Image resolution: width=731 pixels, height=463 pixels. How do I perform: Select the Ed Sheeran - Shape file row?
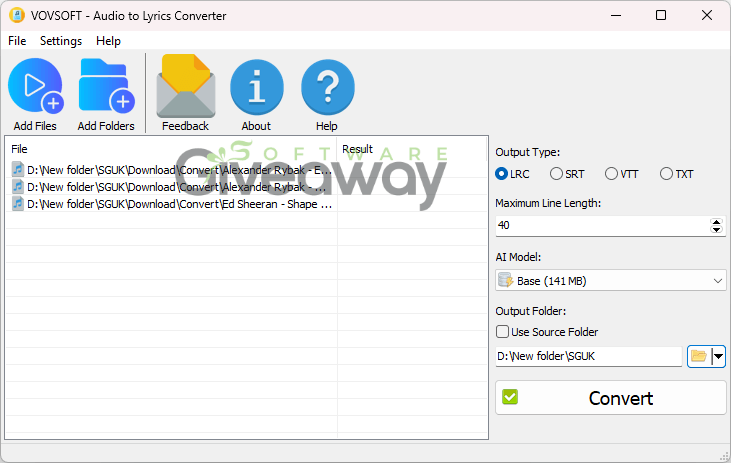click(x=172, y=204)
